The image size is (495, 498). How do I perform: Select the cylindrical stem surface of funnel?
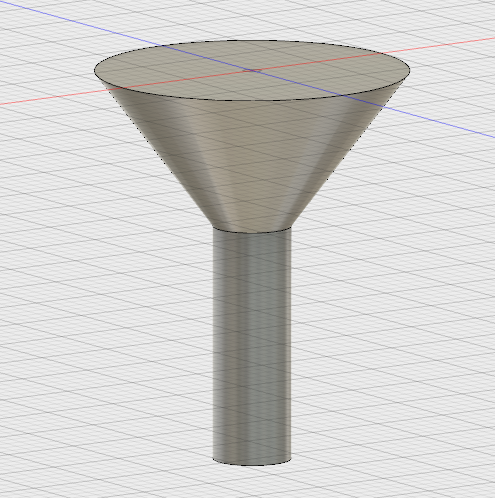(252, 345)
